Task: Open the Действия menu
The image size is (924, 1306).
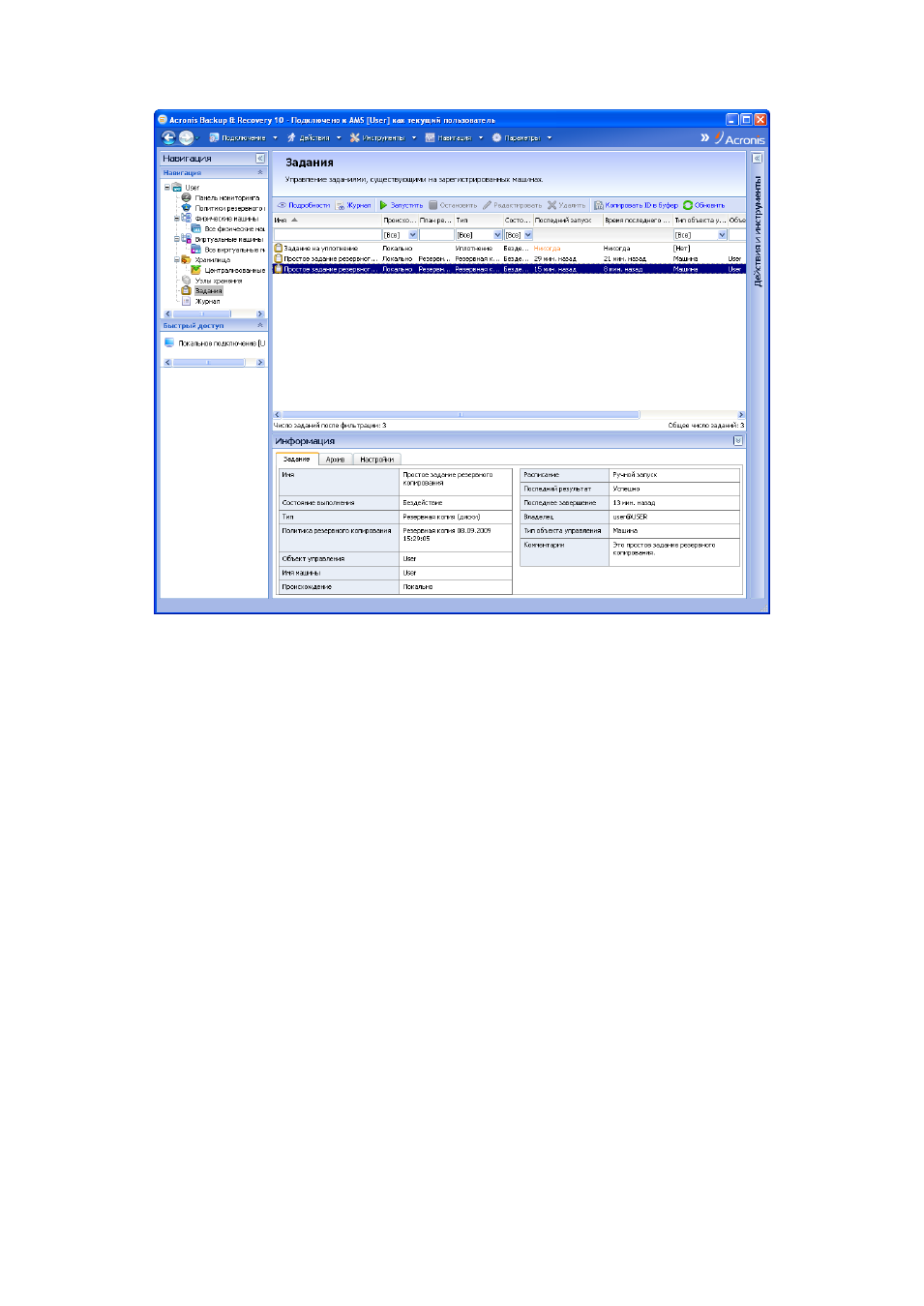Action: click(313, 137)
